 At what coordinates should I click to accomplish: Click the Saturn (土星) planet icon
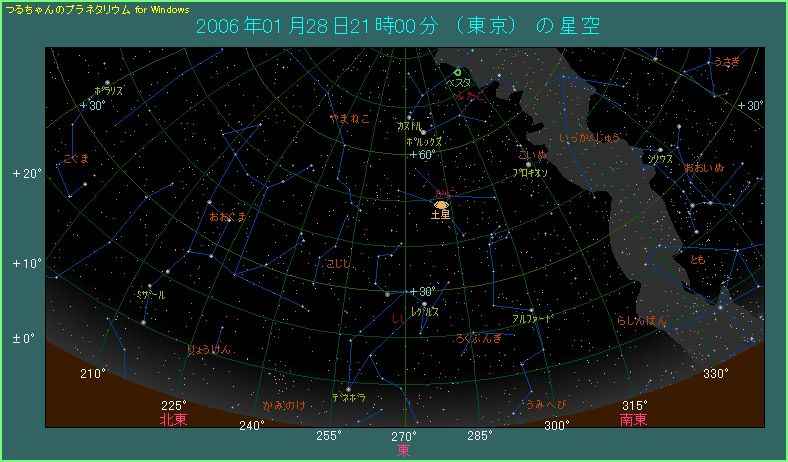click(x=440, y=204)
